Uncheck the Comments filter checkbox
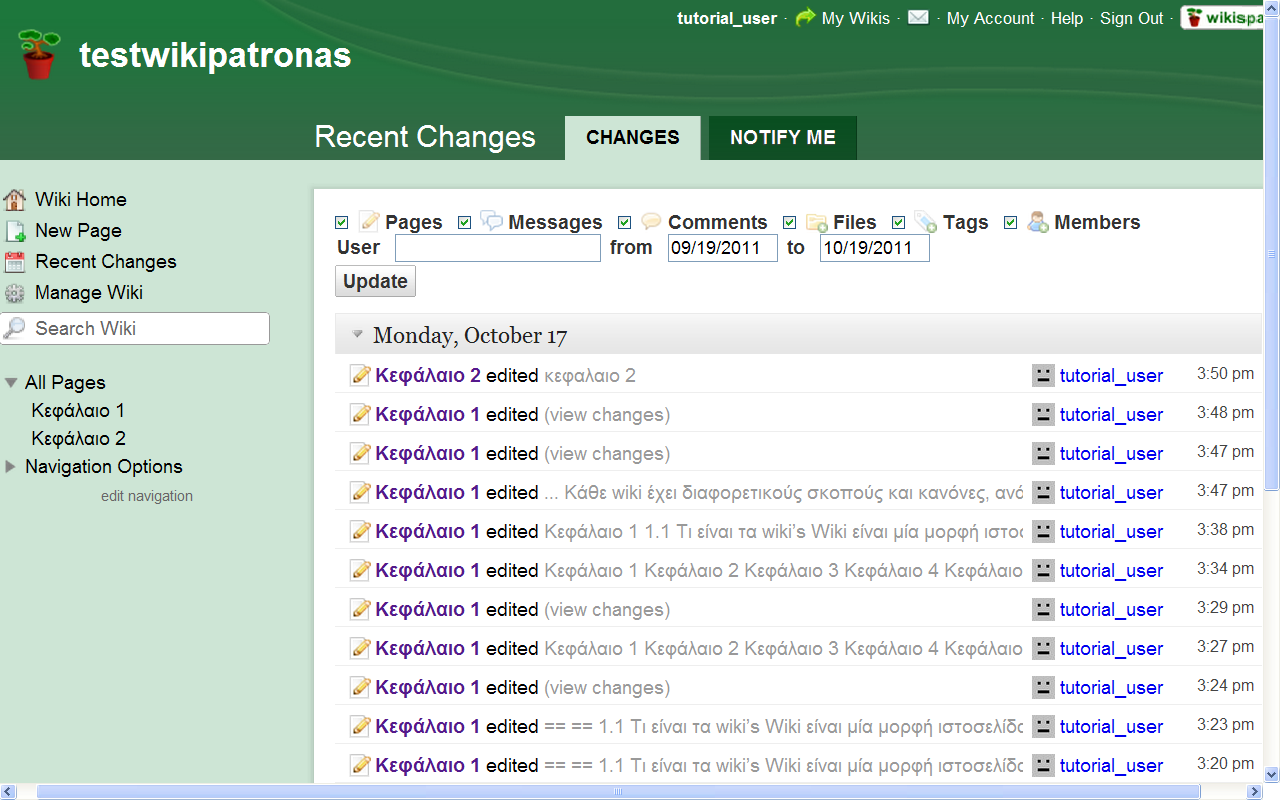 coord(624,222)
